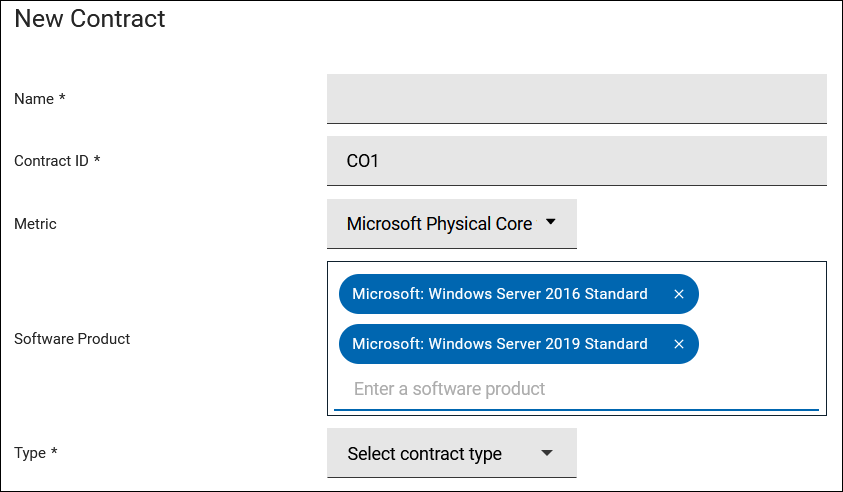The image size is (843, 492).
Task: Click the Software Product label
Action: tap(72, 339)
